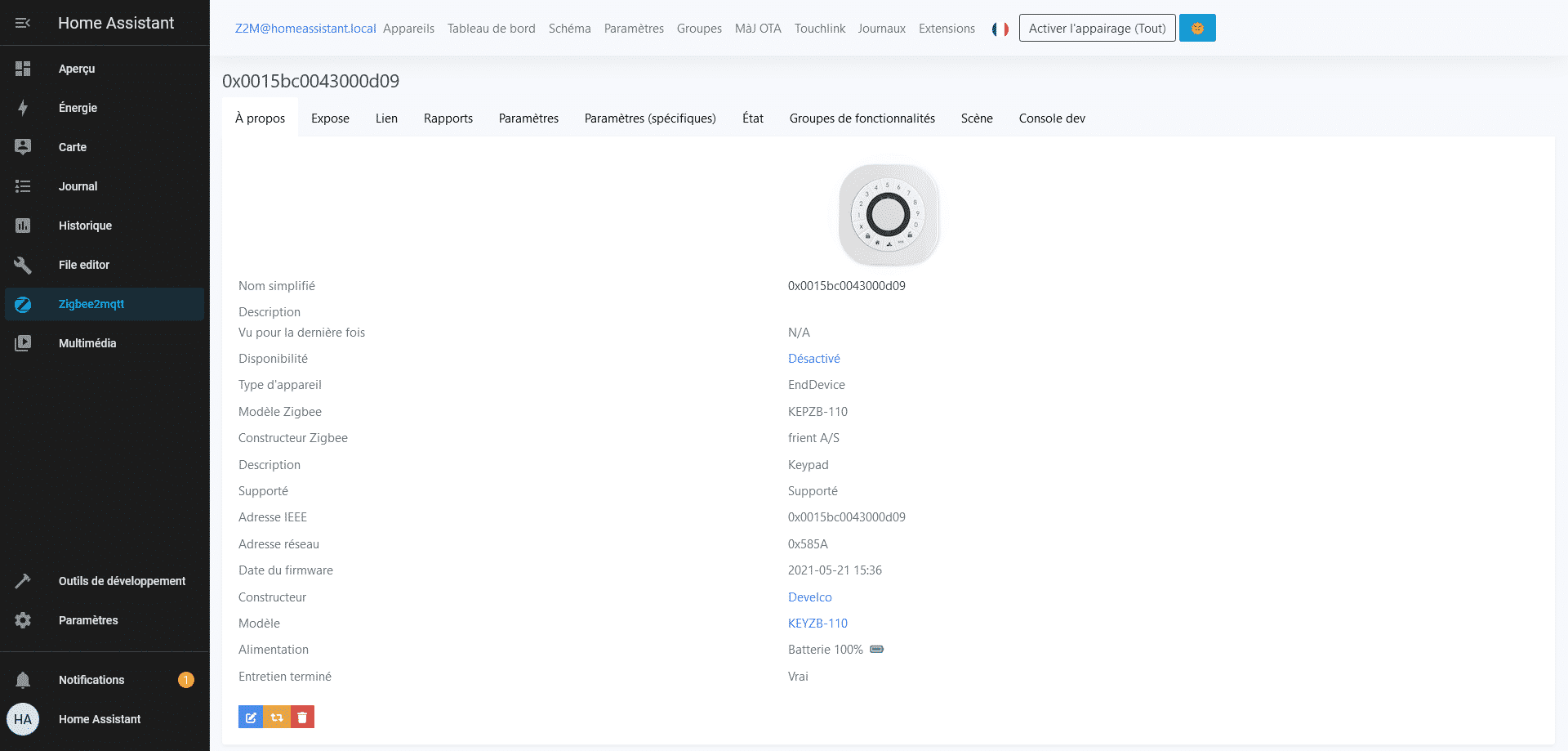
Task: Click the blue edit/rename device button
Action: 251,717
